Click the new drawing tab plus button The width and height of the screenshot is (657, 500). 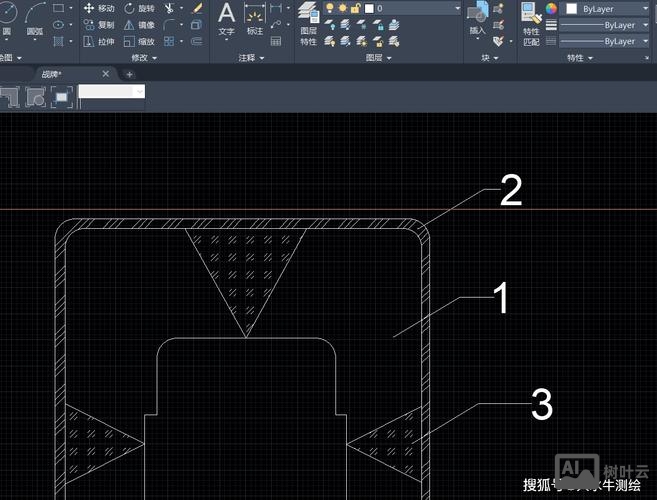click(129, 74)
